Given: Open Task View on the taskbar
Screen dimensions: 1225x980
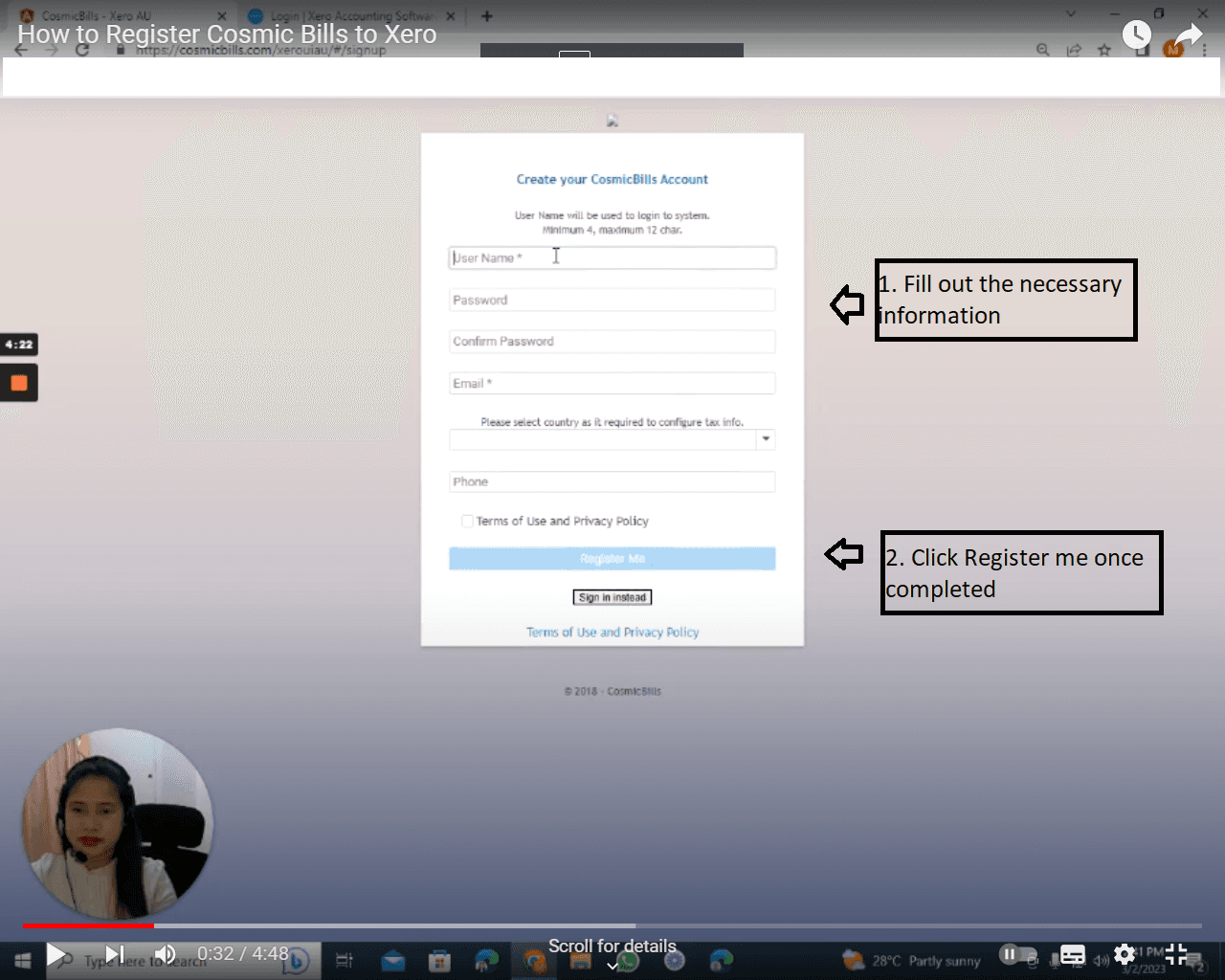Looking at the screenshot, I should click(x=345, y=961).
